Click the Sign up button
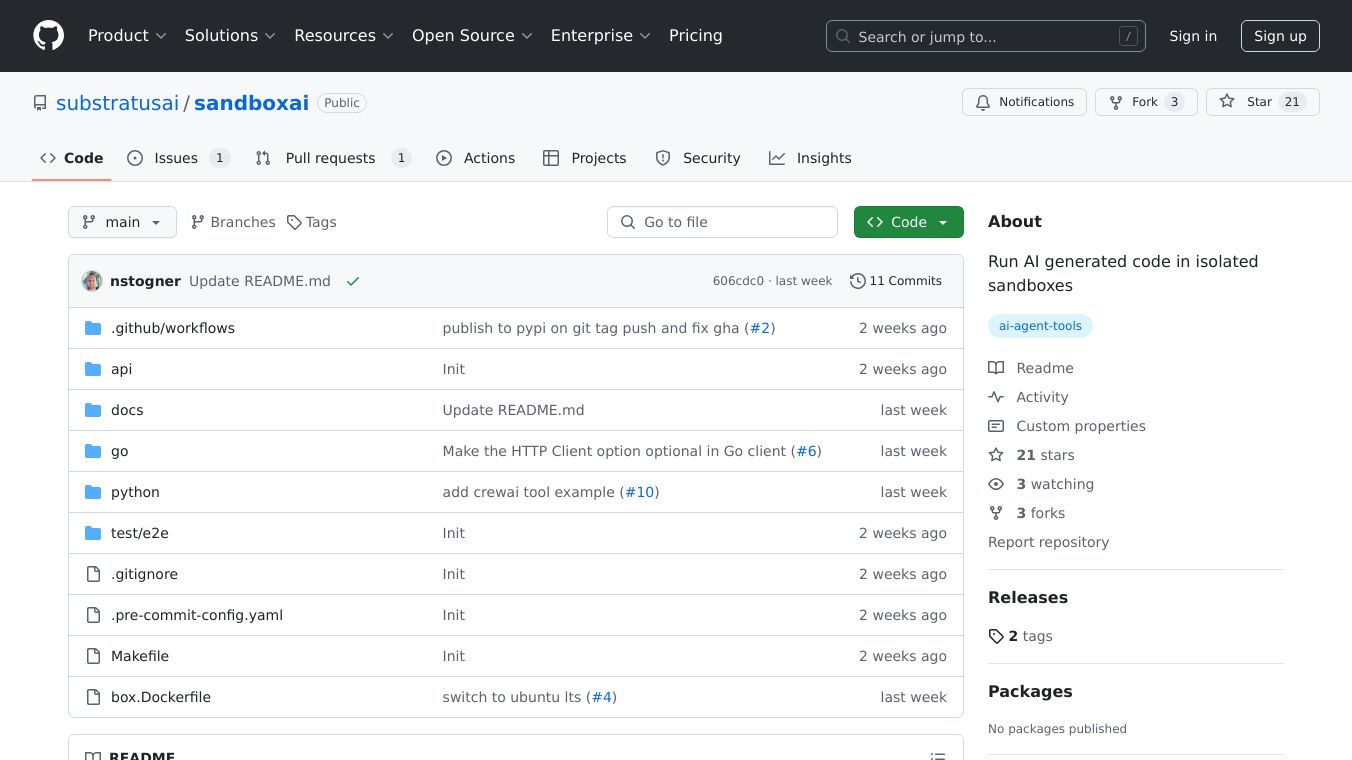The height and width of the screenshot is (760, 1352). [1280, 36]
